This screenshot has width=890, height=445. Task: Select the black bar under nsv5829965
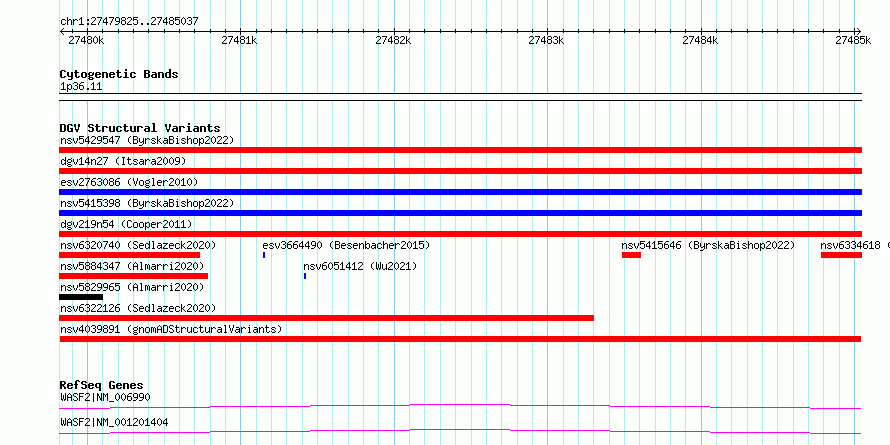(81, 297)
